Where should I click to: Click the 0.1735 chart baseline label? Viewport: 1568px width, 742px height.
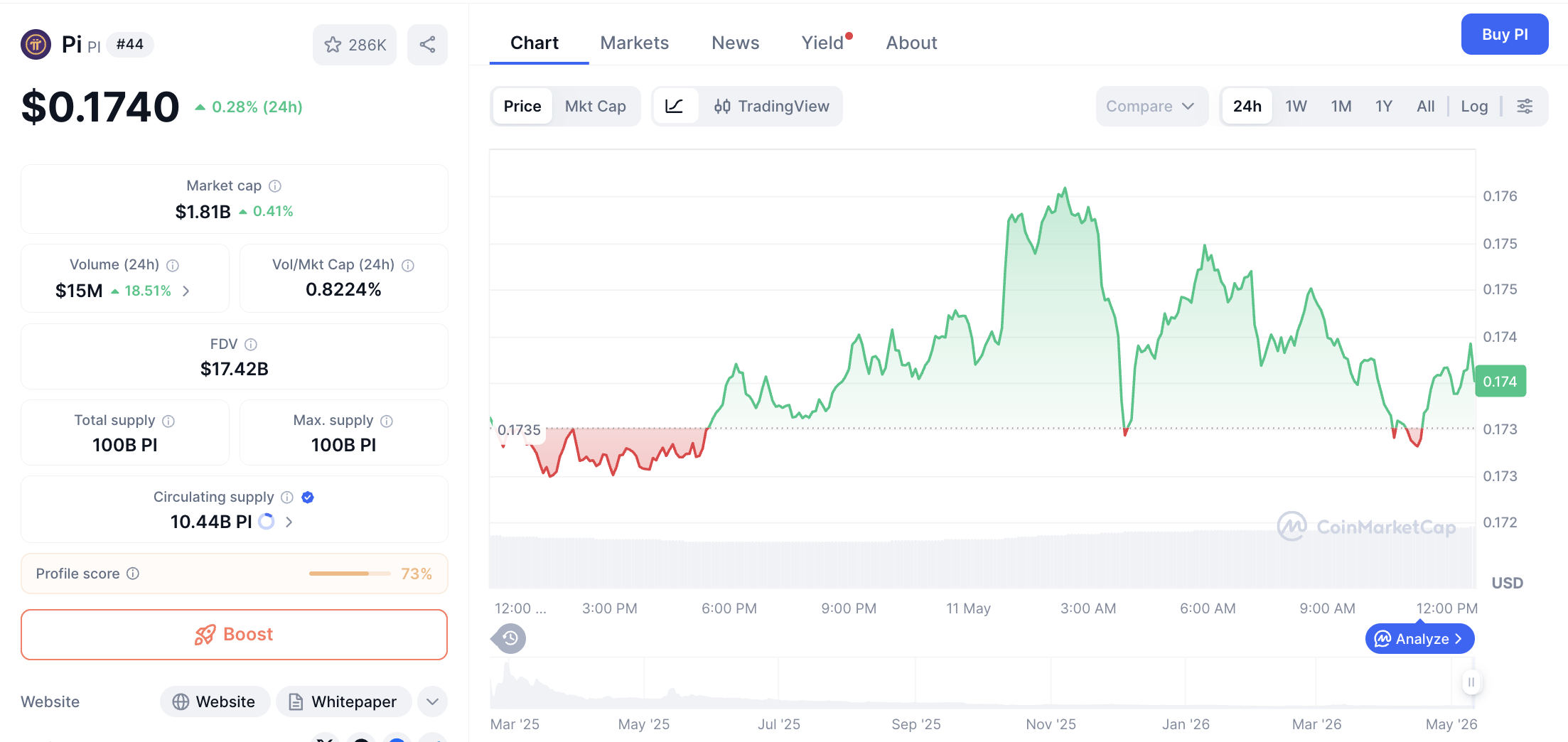click(519, 430)
